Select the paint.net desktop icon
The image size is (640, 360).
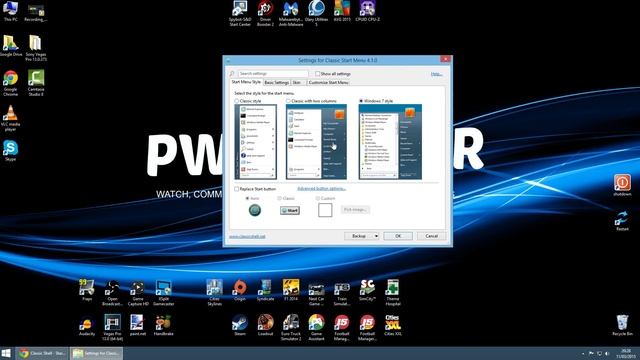tap(138, 325)
